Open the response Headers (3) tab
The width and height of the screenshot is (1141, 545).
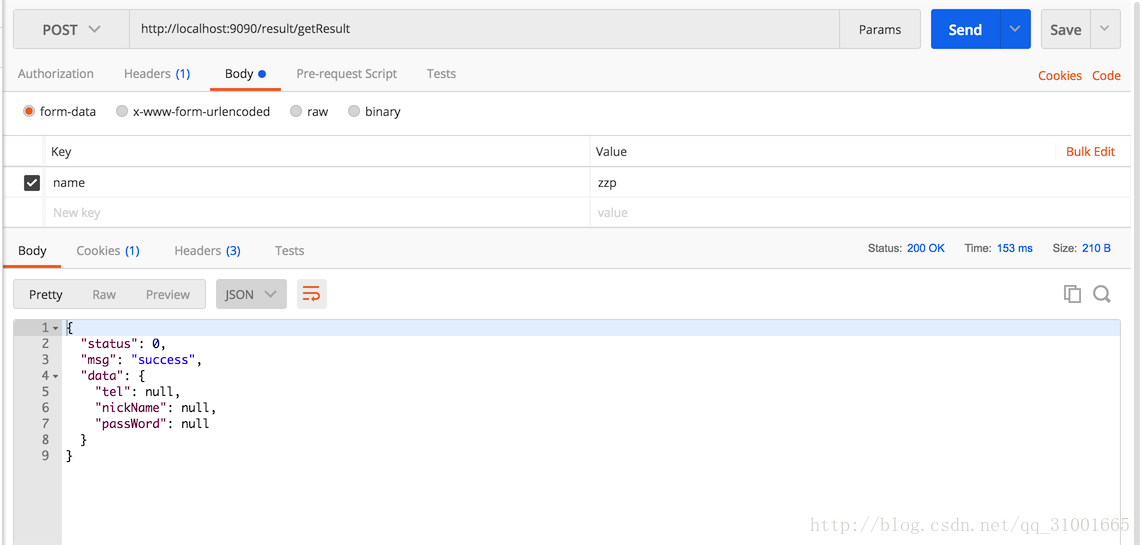pyautogui.click(x=207, y=250)
